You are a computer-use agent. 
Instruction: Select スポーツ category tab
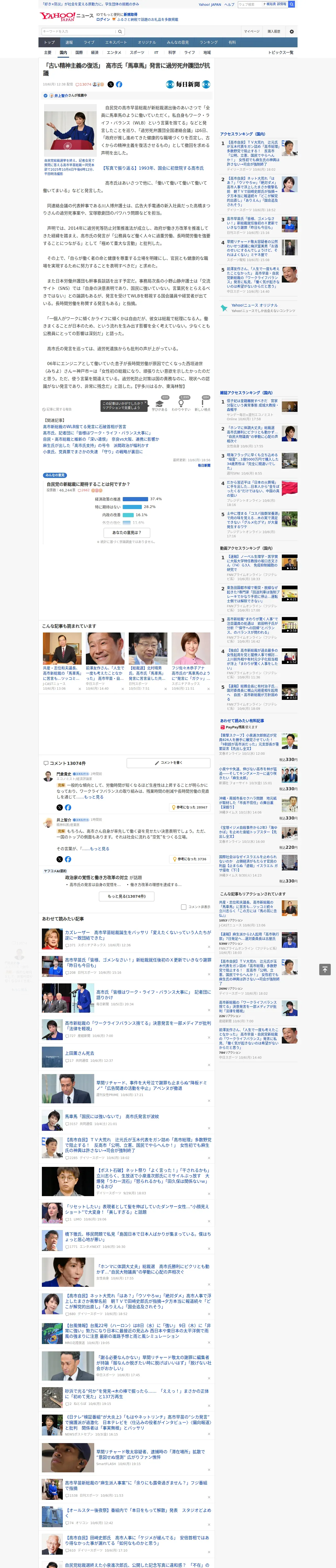pos(137,52)
